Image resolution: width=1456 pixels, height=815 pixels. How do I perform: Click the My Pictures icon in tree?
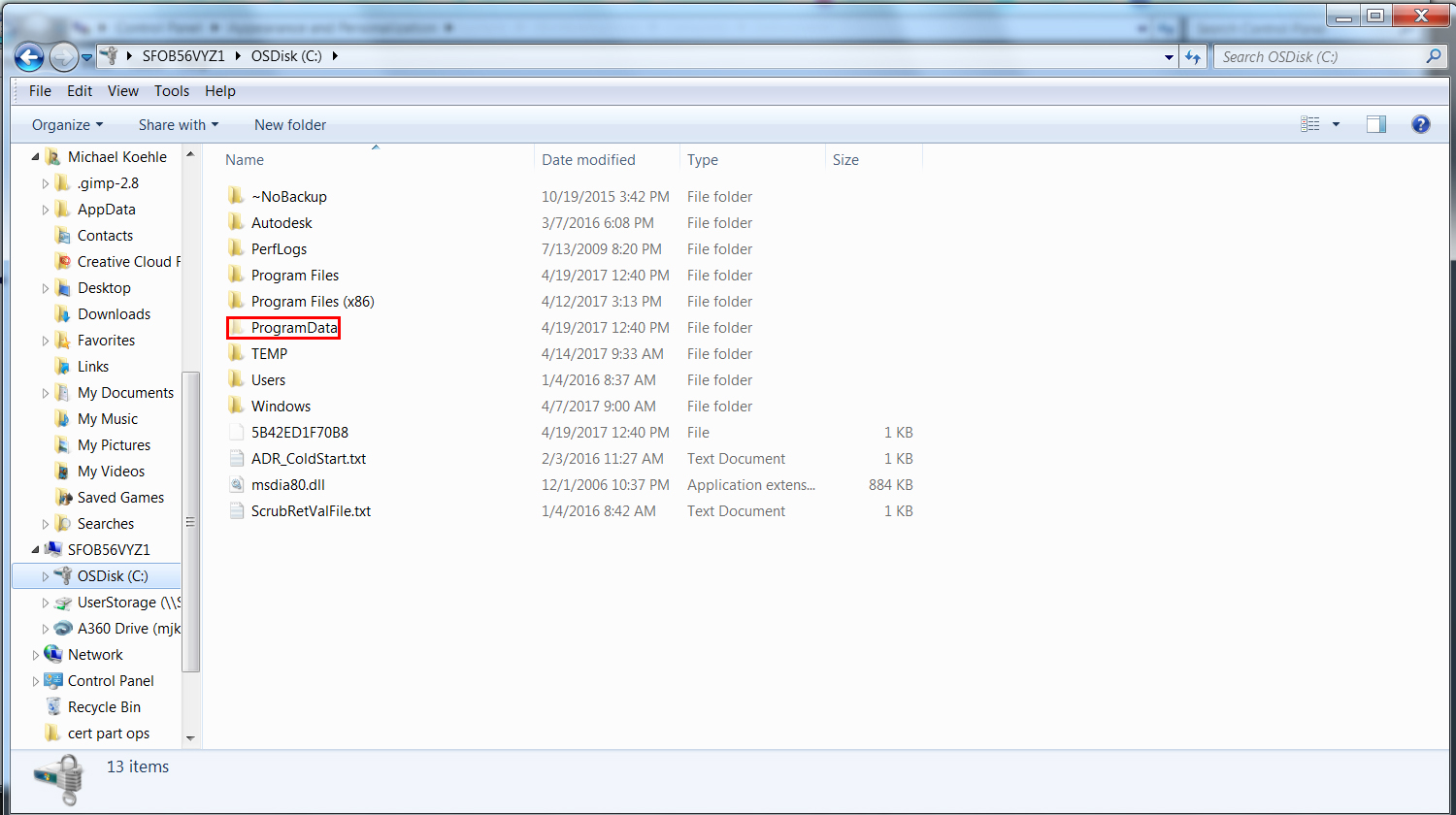pyautogui.click(x=62, y=444)
